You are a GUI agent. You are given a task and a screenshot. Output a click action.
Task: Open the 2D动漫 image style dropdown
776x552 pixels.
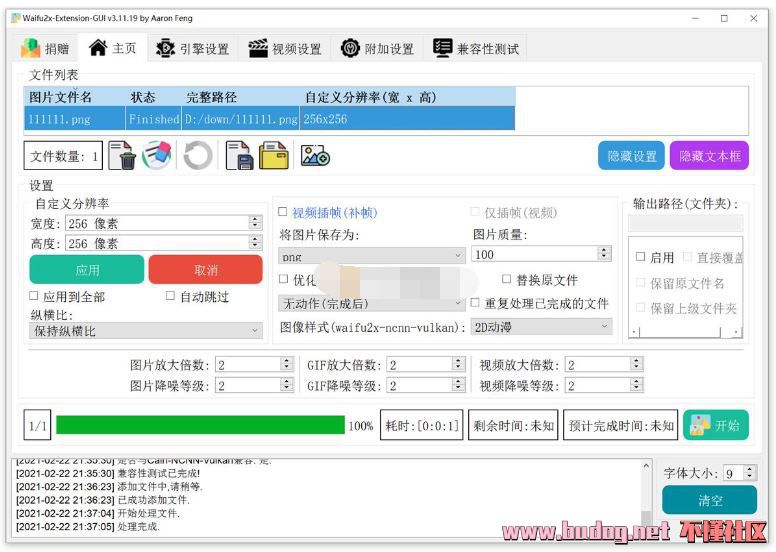tap(541, 327)
